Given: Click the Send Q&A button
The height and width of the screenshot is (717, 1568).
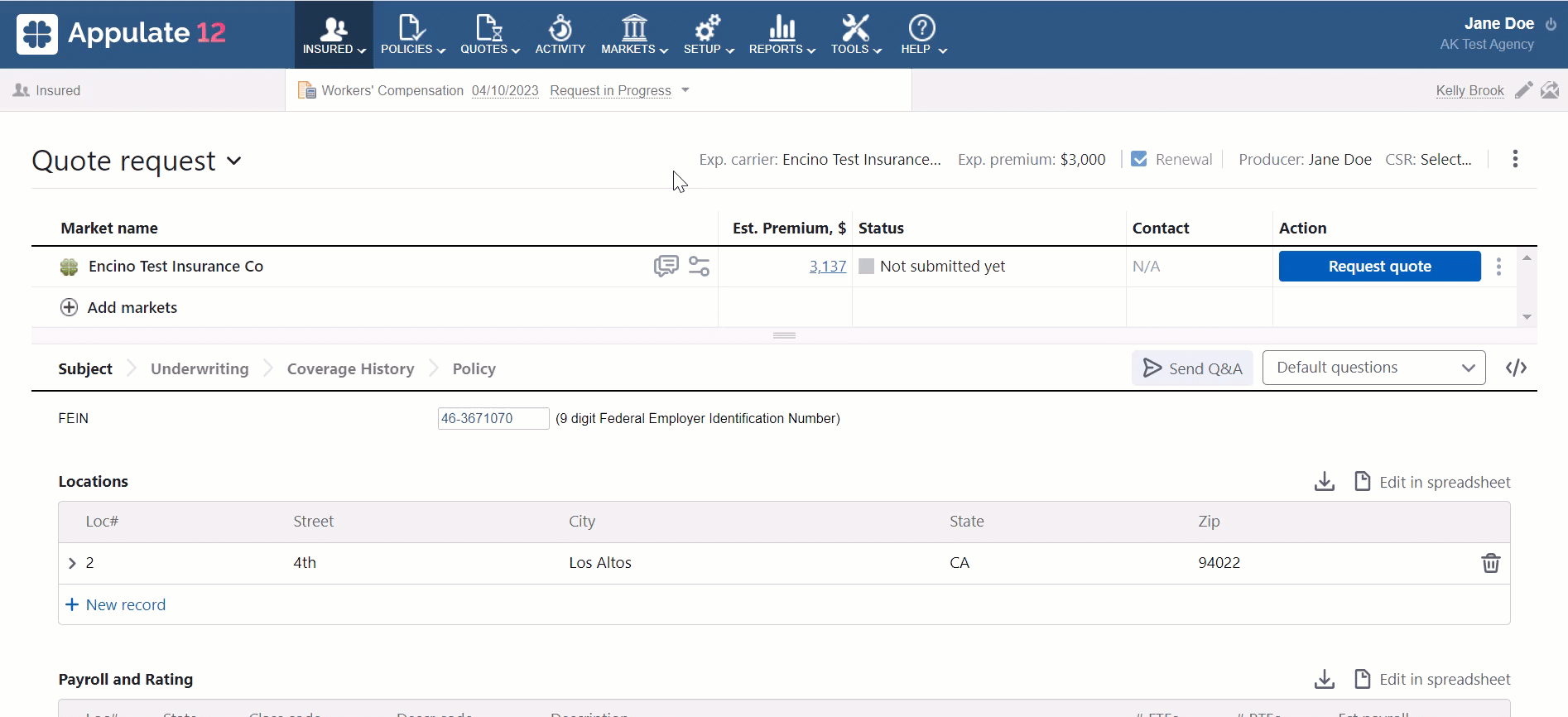Looking at the screenshot, I should [x=1192, y=368].
